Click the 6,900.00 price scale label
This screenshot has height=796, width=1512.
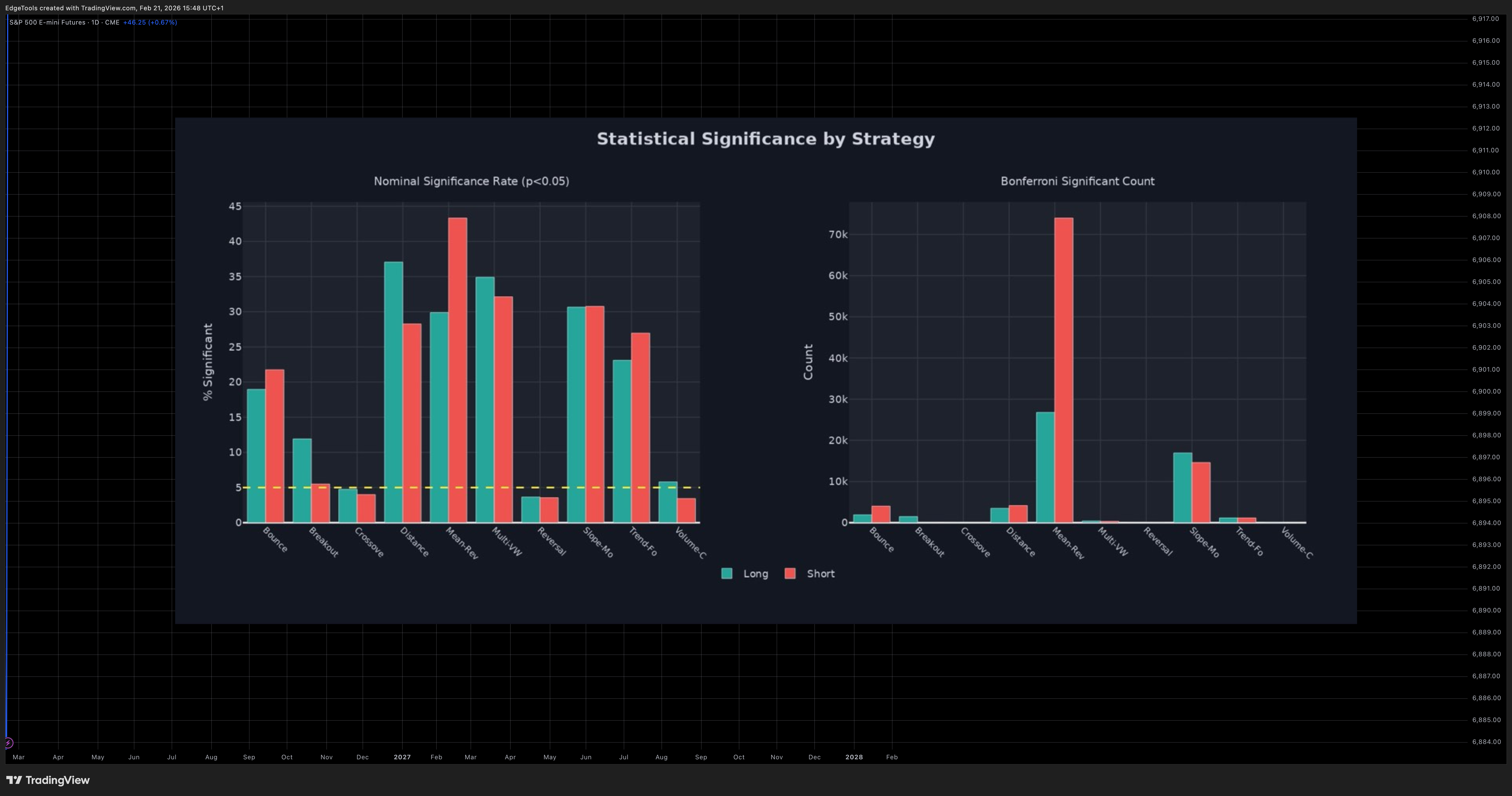pyautogui.click(x=1486, y=392)
